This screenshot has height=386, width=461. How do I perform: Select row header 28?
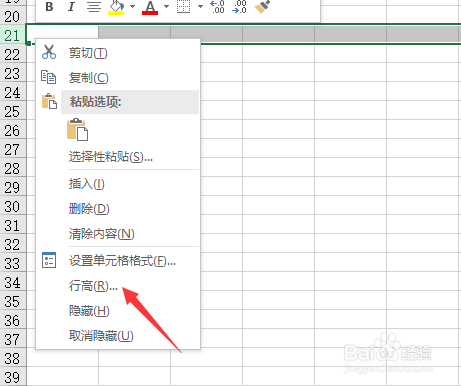tap(13, 168)
